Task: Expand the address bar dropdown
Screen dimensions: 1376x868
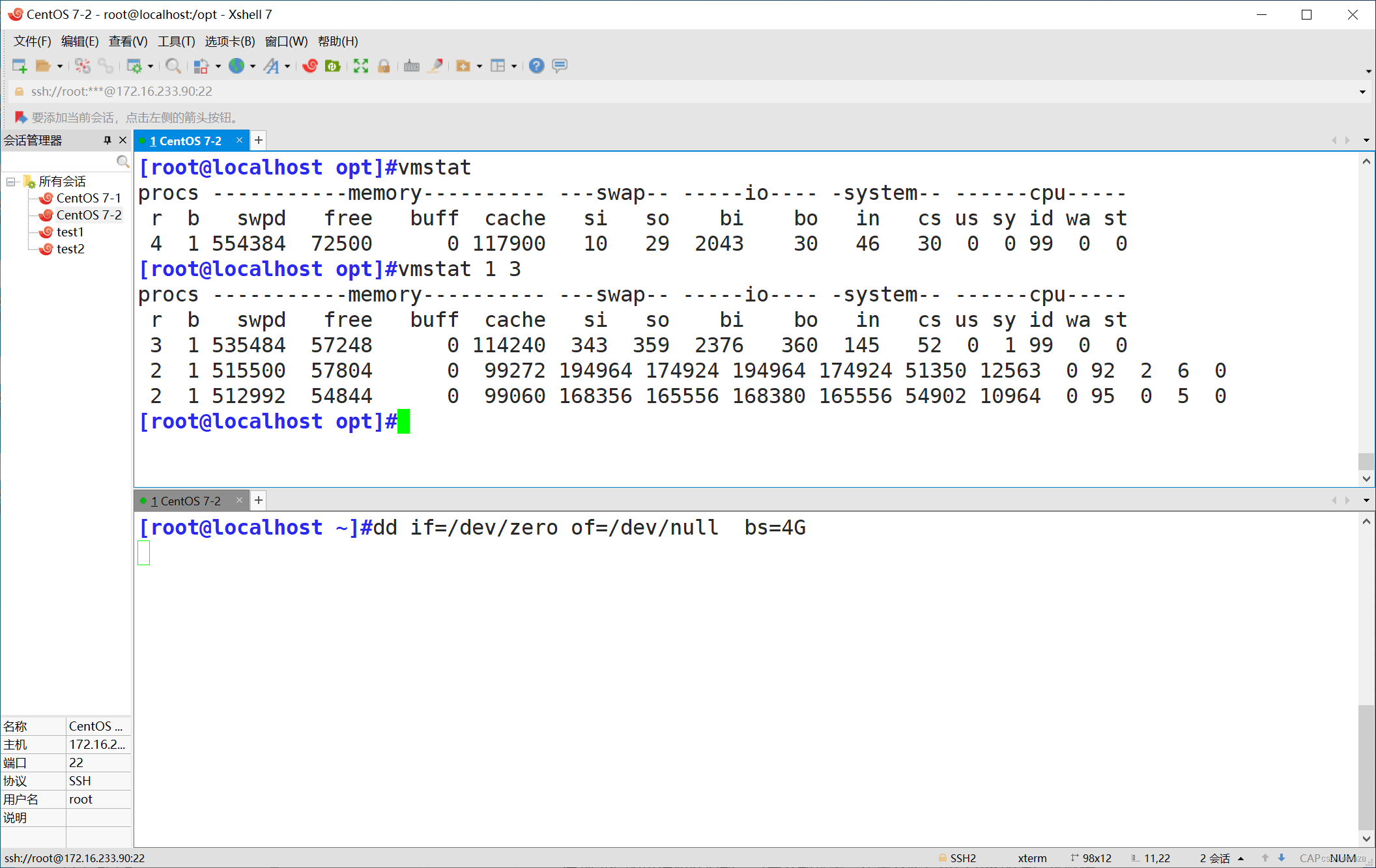Action: tap(1362, 92)
